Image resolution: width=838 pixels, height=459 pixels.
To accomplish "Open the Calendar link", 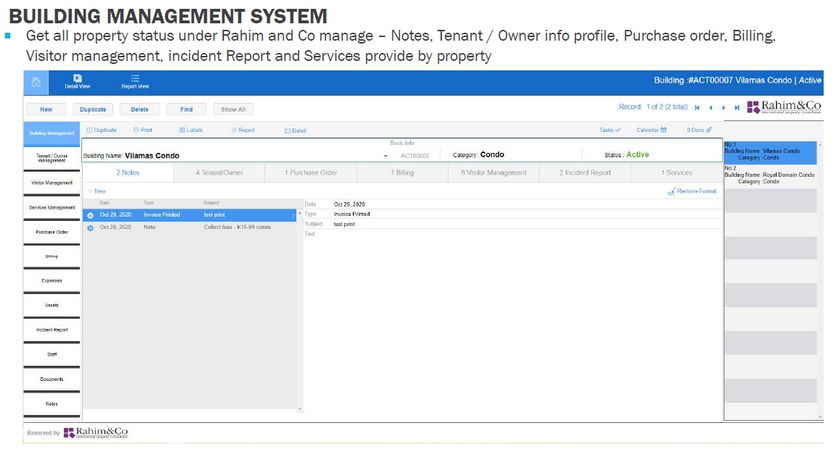I will 651,130.
